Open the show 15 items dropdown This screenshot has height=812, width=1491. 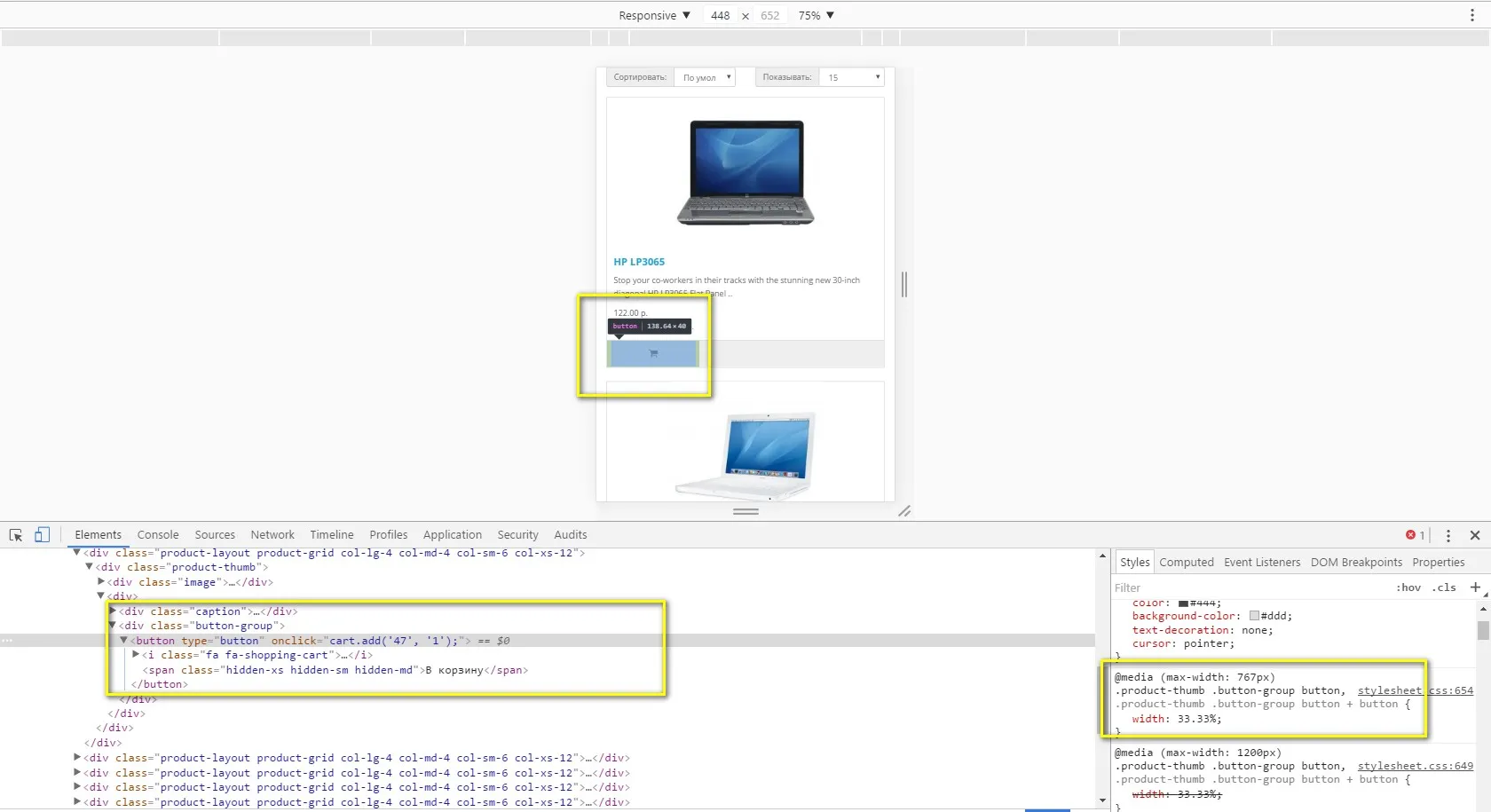(x=851, y=77)
